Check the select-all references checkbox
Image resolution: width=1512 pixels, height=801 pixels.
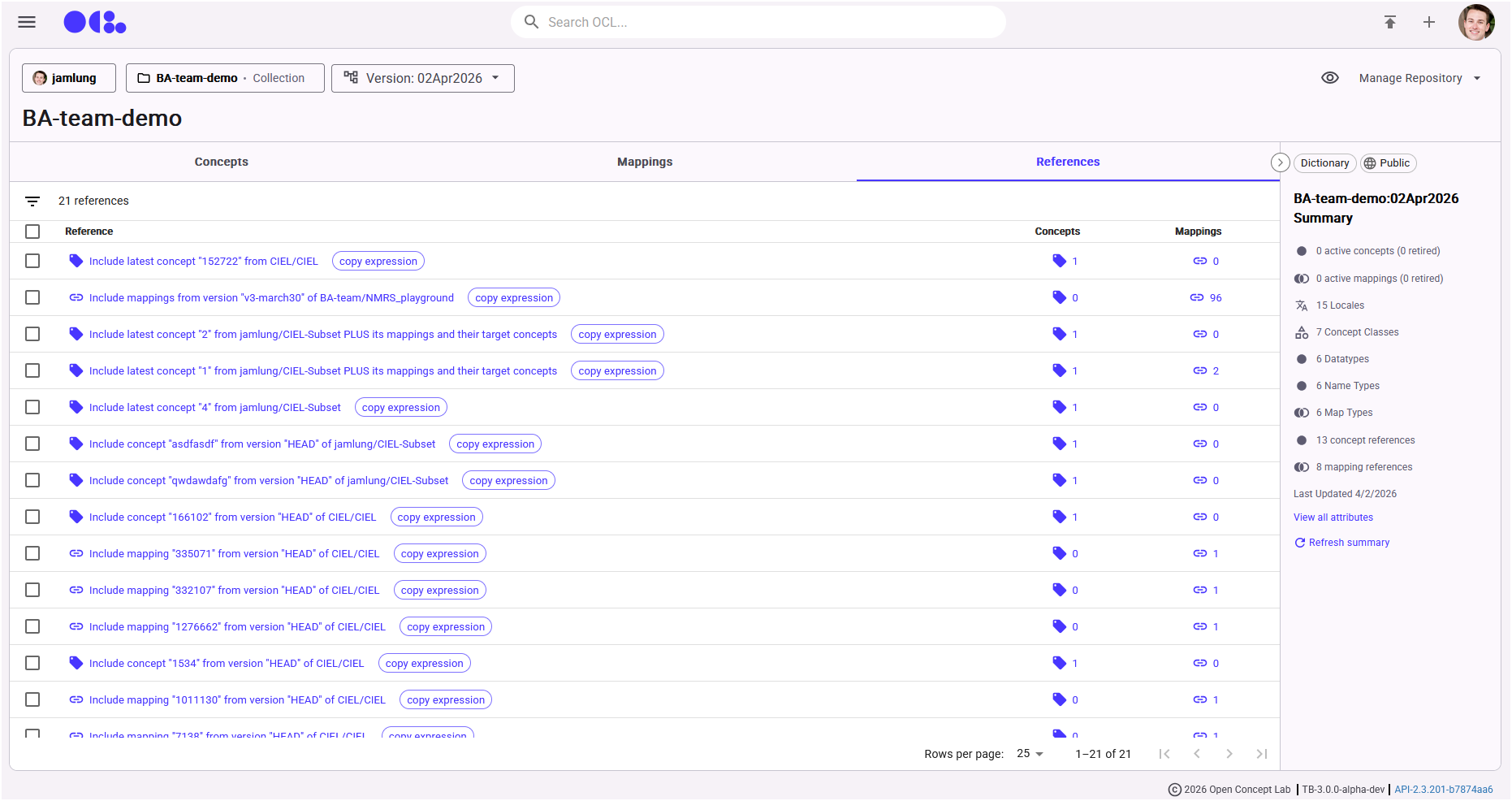tap(32, 232)
